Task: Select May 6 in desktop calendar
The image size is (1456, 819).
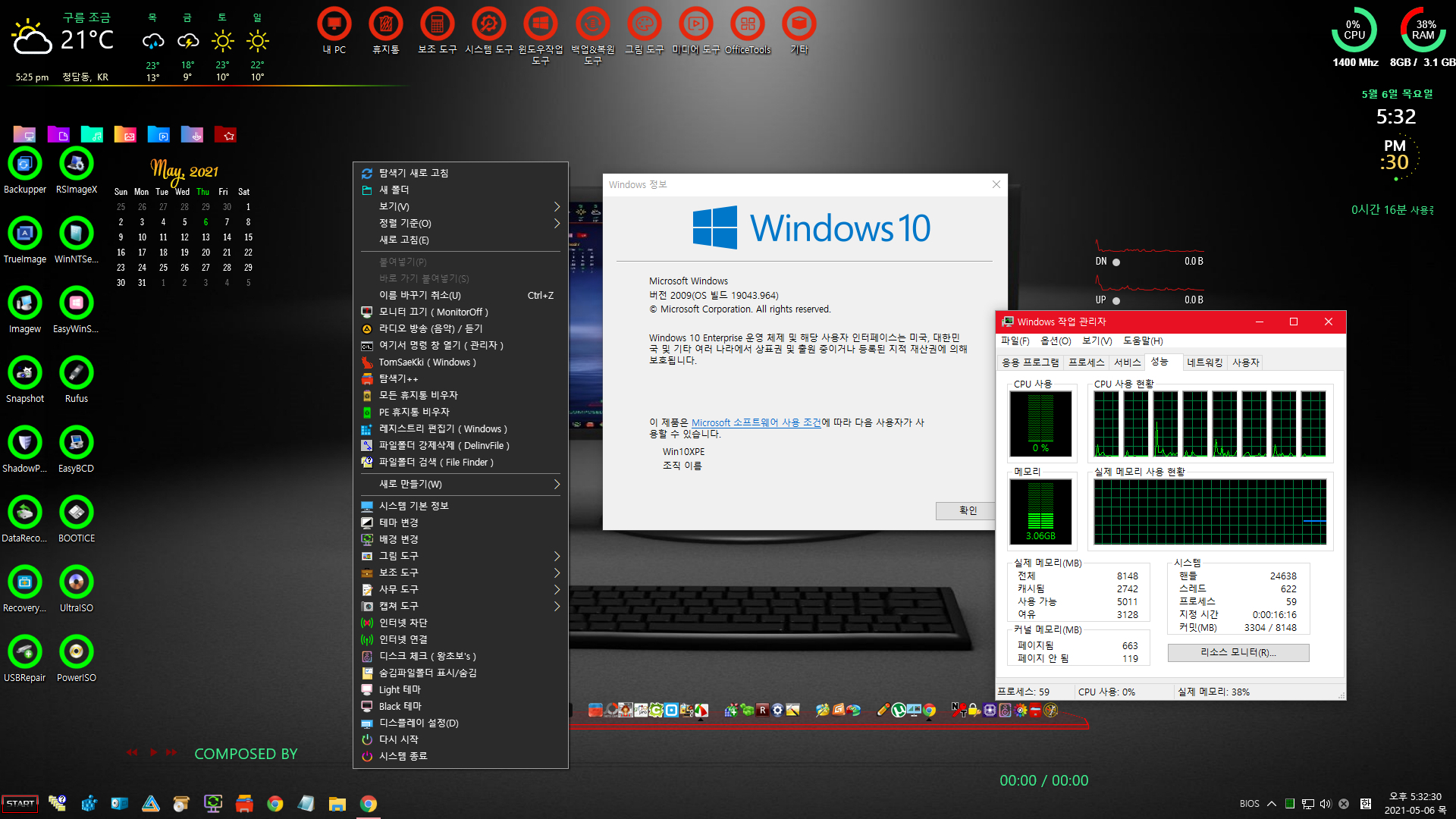Action: click(206, 222)
